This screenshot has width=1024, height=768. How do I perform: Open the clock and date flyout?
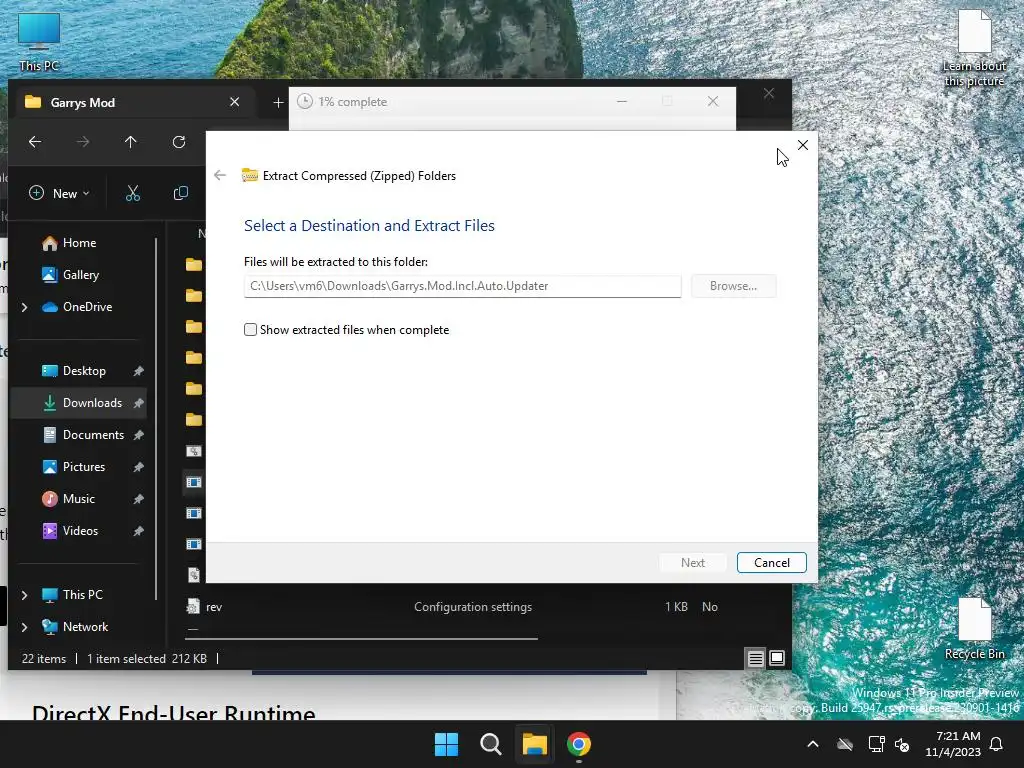(x=953, y=744)
